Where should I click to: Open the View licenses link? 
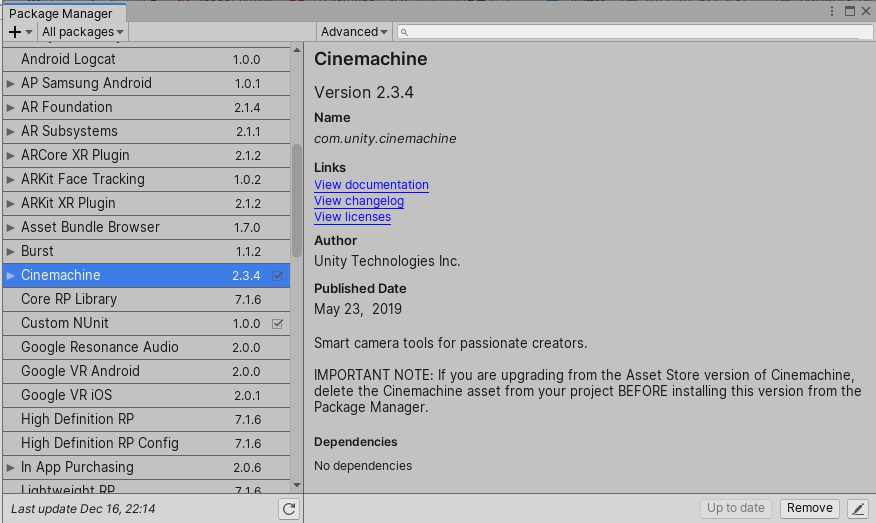click(353, 217)
